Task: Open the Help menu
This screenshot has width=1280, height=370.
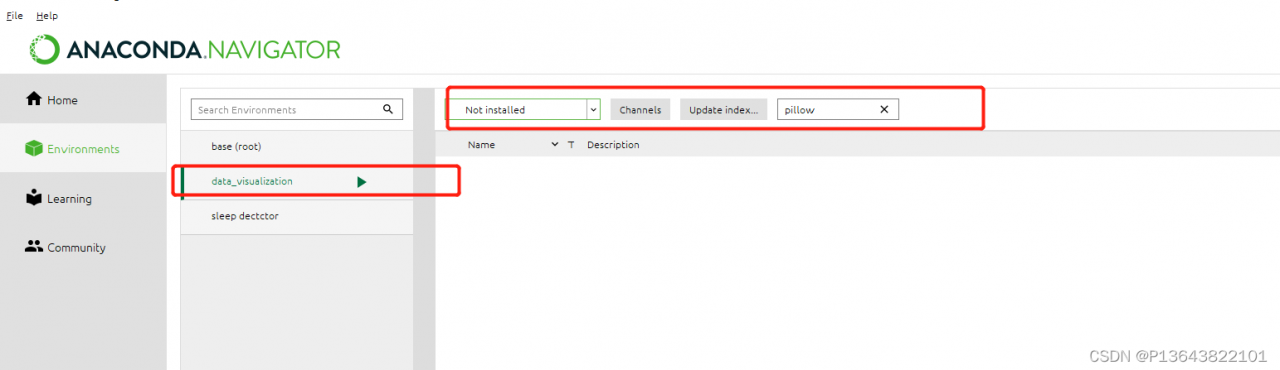Action: click(47, 16)
